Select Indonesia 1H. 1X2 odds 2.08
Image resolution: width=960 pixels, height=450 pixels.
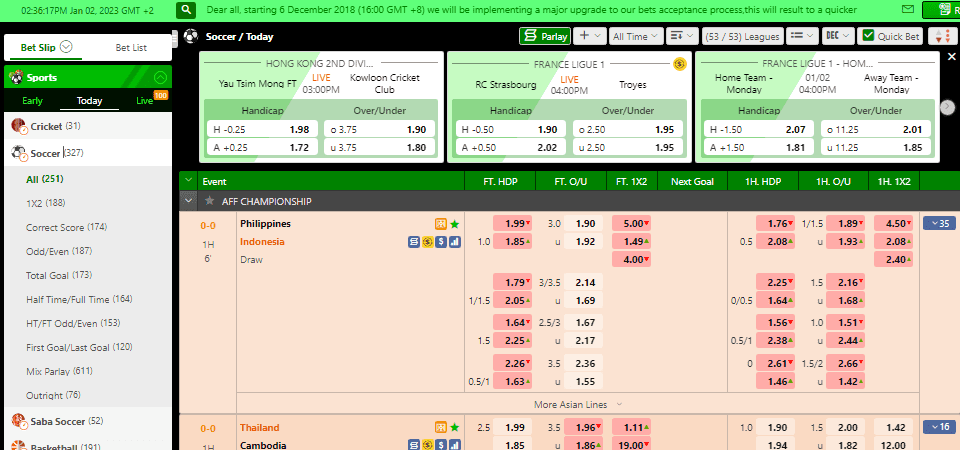click(x=893, y=242)
